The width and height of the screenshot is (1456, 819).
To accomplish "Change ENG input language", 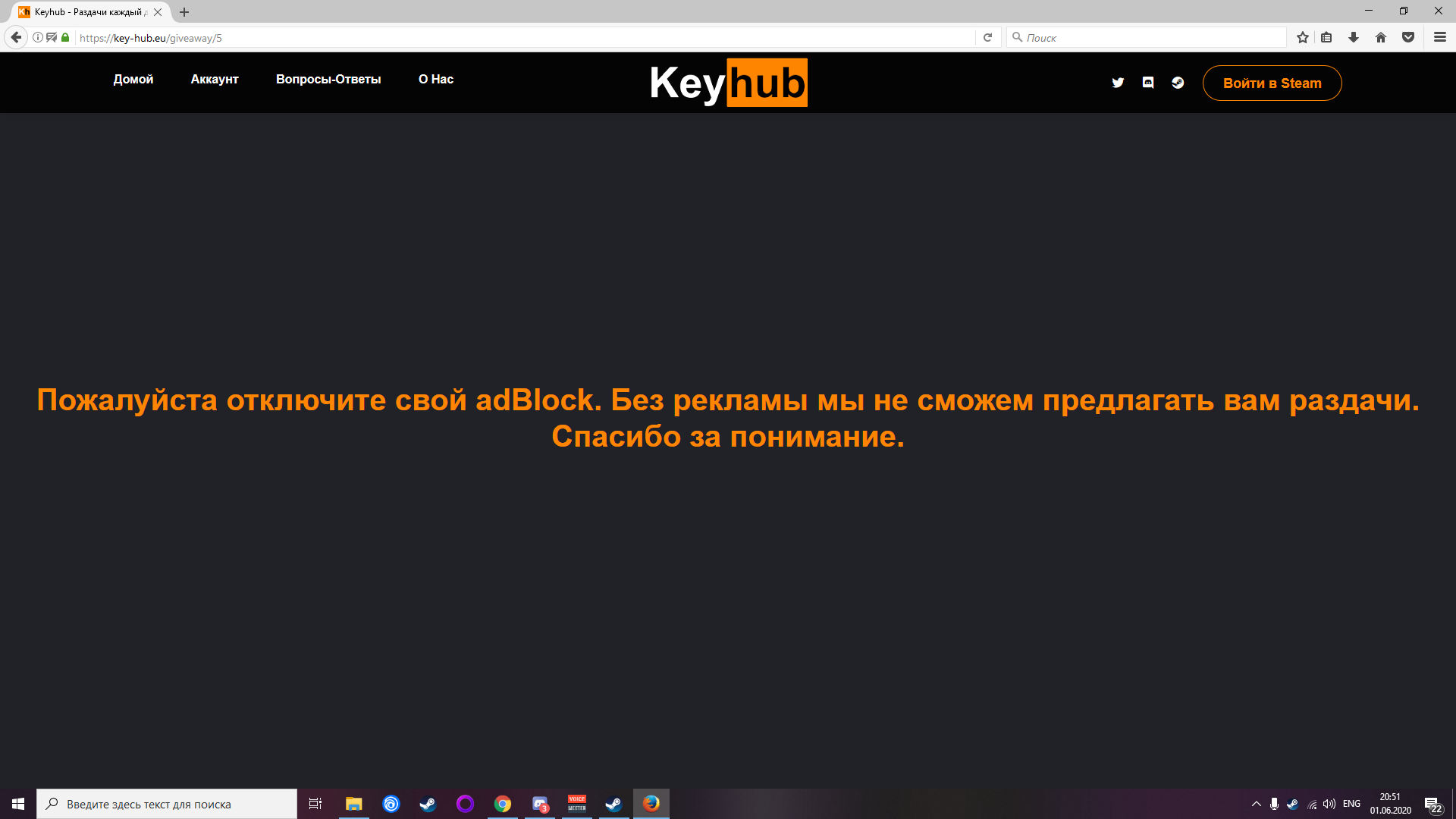I will click(1351, 804).
